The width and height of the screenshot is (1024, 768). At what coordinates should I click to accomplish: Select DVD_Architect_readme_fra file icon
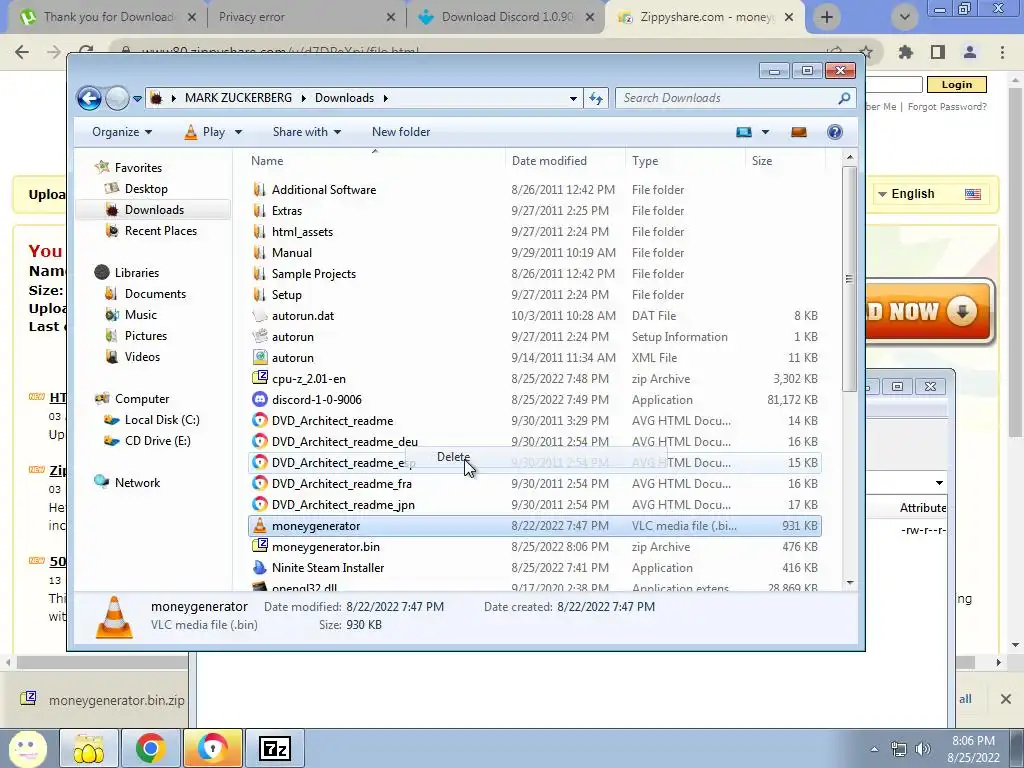click(260, 483)
